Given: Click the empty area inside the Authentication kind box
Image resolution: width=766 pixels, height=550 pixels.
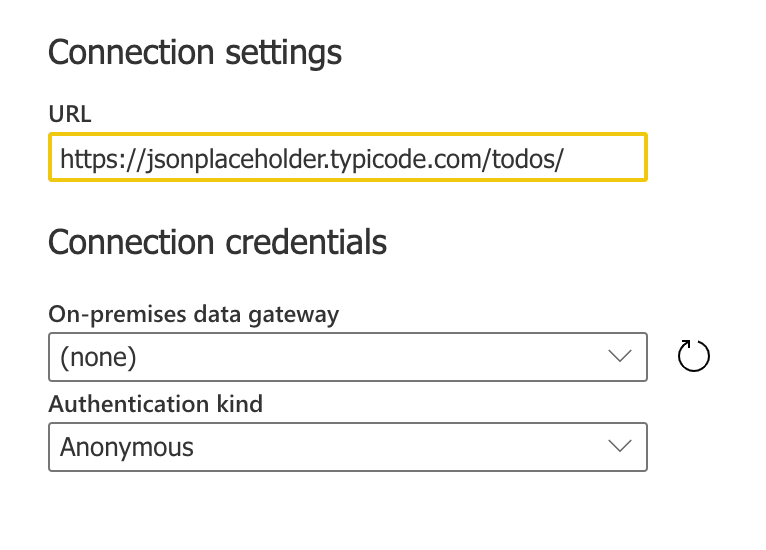Looking at the screenshot, I should (x=400, y=447).
